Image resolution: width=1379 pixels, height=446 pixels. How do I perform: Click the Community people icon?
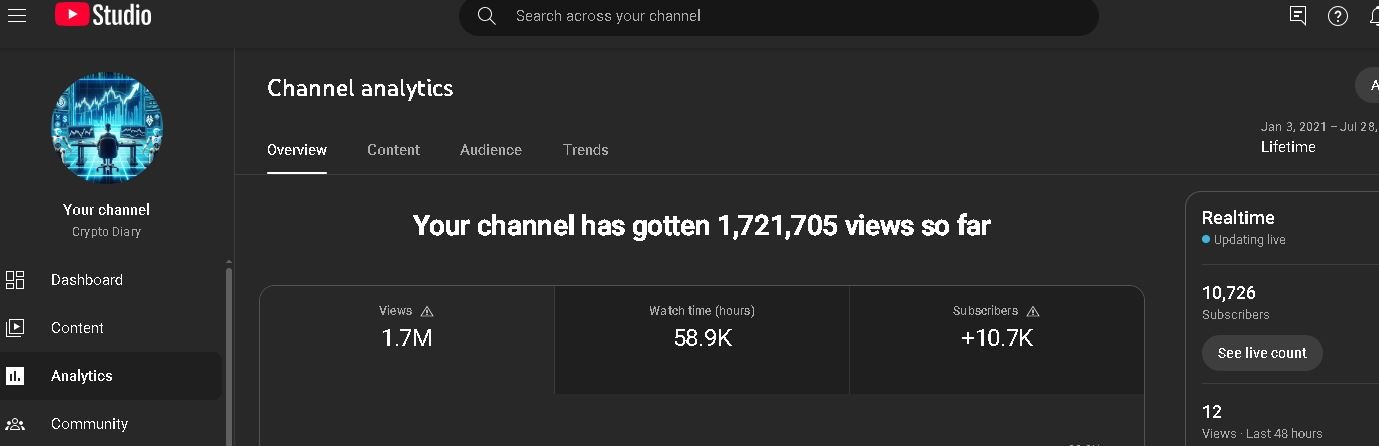click(15, 424)
